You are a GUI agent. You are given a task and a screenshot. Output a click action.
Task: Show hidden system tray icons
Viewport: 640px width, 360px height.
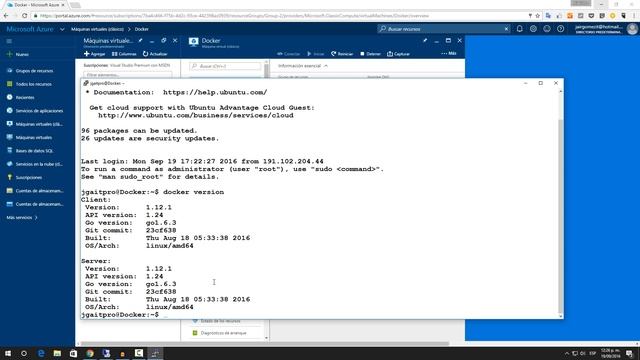pos(567,353)
